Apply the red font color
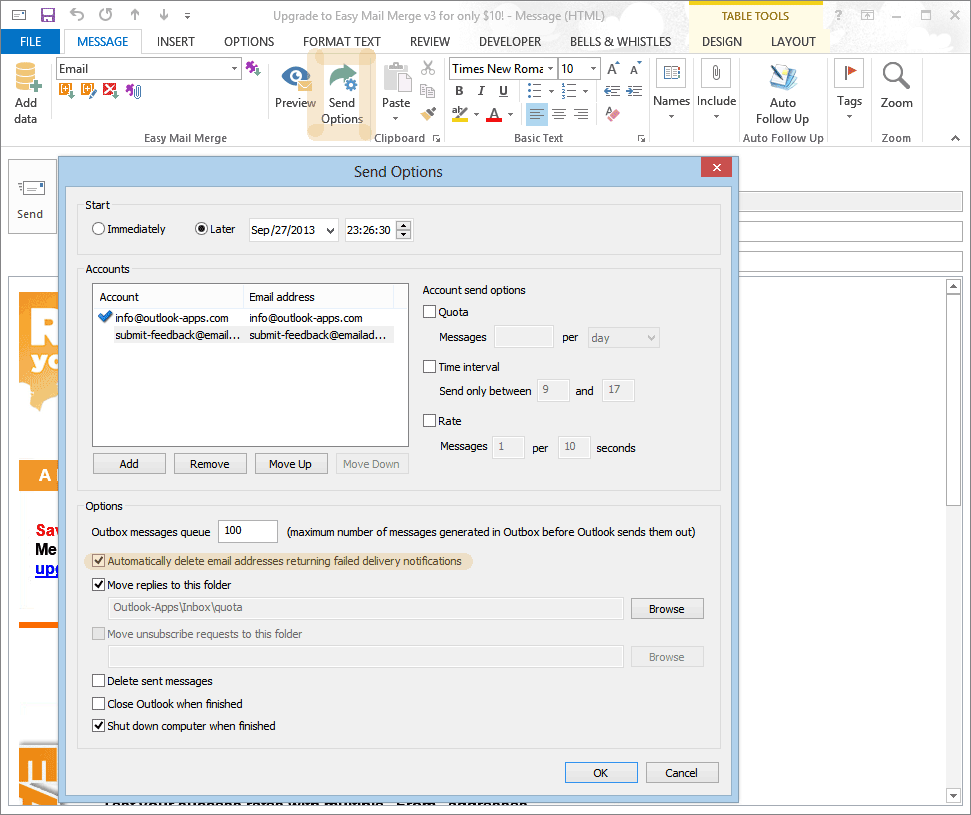 494,115
